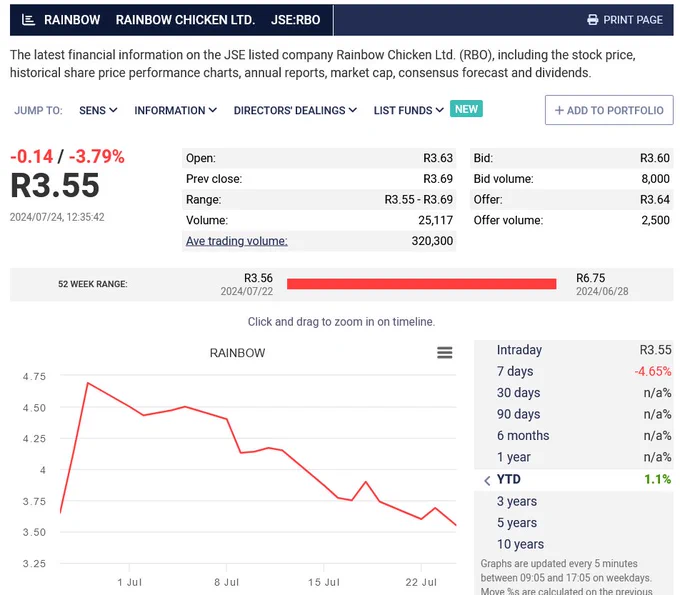
Task: Click the chevron left of YTD
Action: (x=487, y=480)
